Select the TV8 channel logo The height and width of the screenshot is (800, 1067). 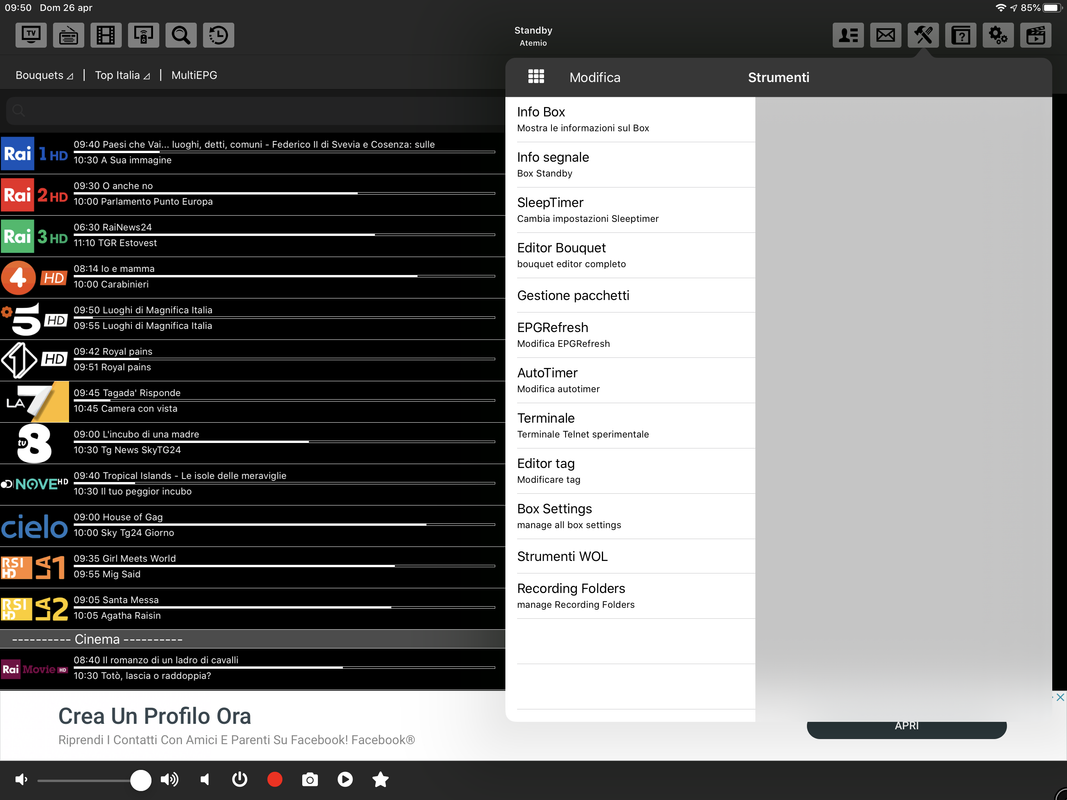pyautogui.click(x=35, y=444)
